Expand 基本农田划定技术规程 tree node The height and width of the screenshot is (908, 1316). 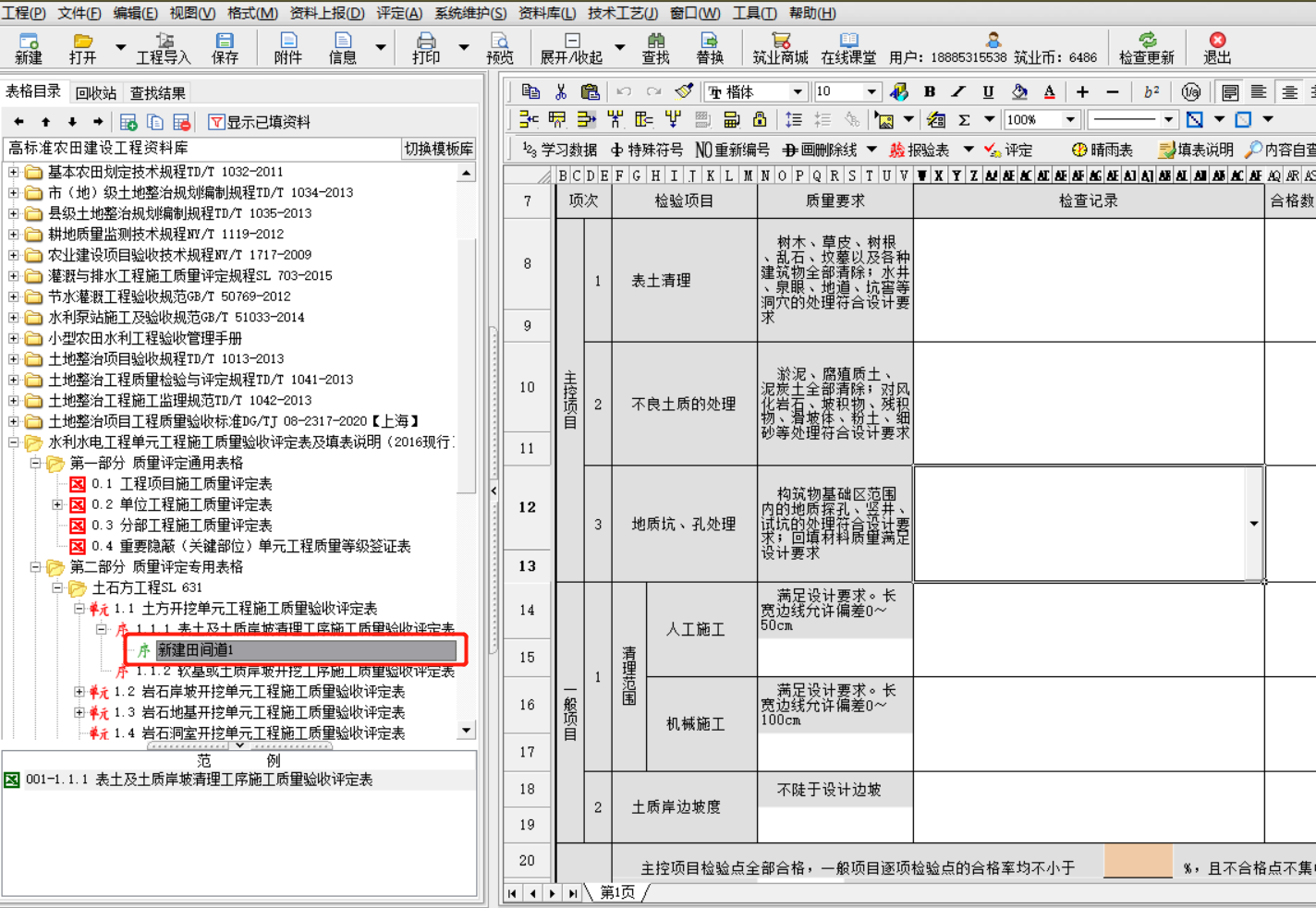click(13, 172)
